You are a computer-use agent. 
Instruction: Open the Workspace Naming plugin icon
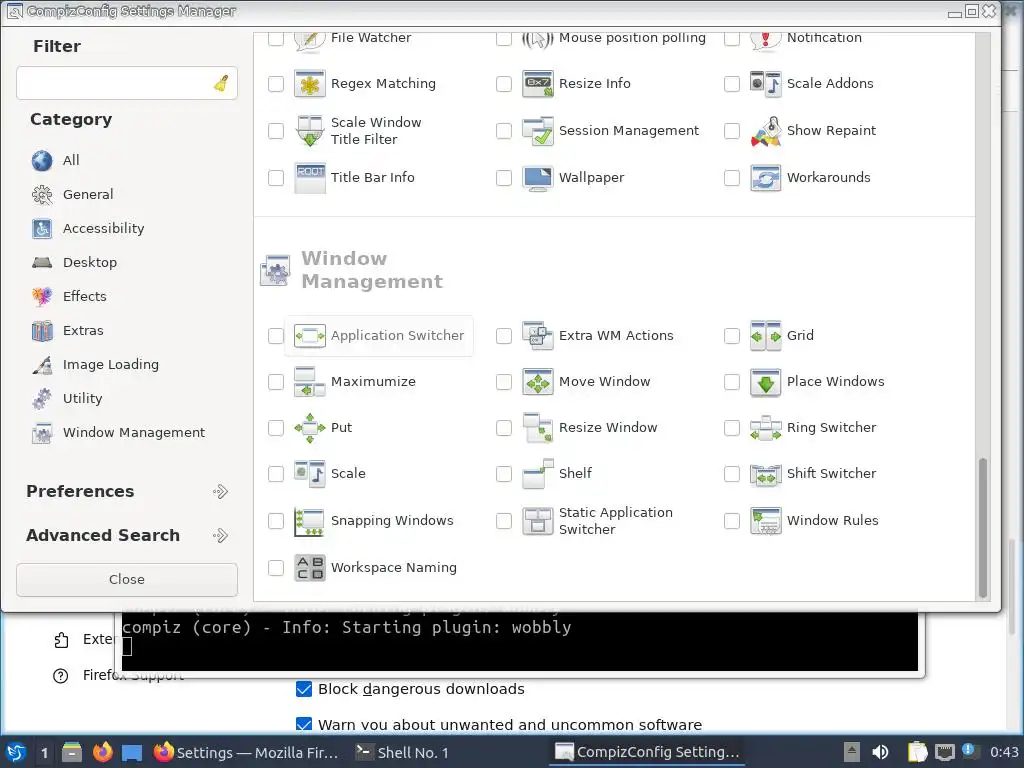coord(310,568)
